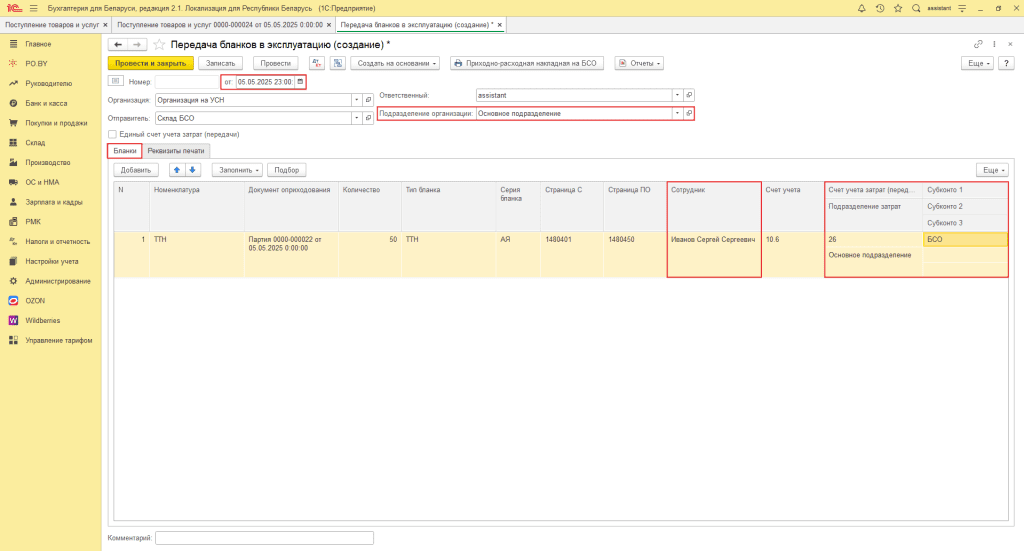Add the document to favorites with the star
This screenshot has height=551, width=1024.
[159, 44]
